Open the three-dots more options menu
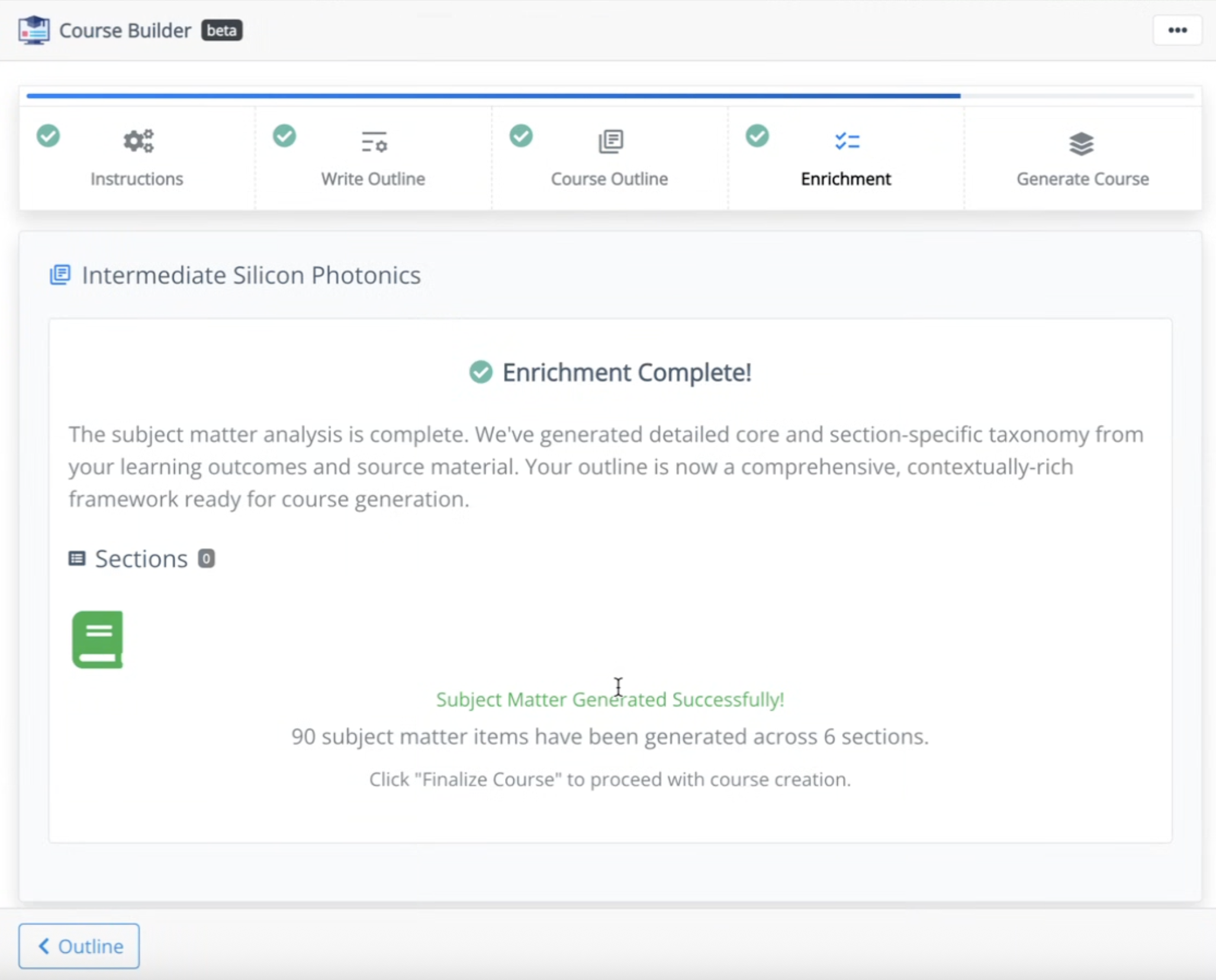 1177,30
